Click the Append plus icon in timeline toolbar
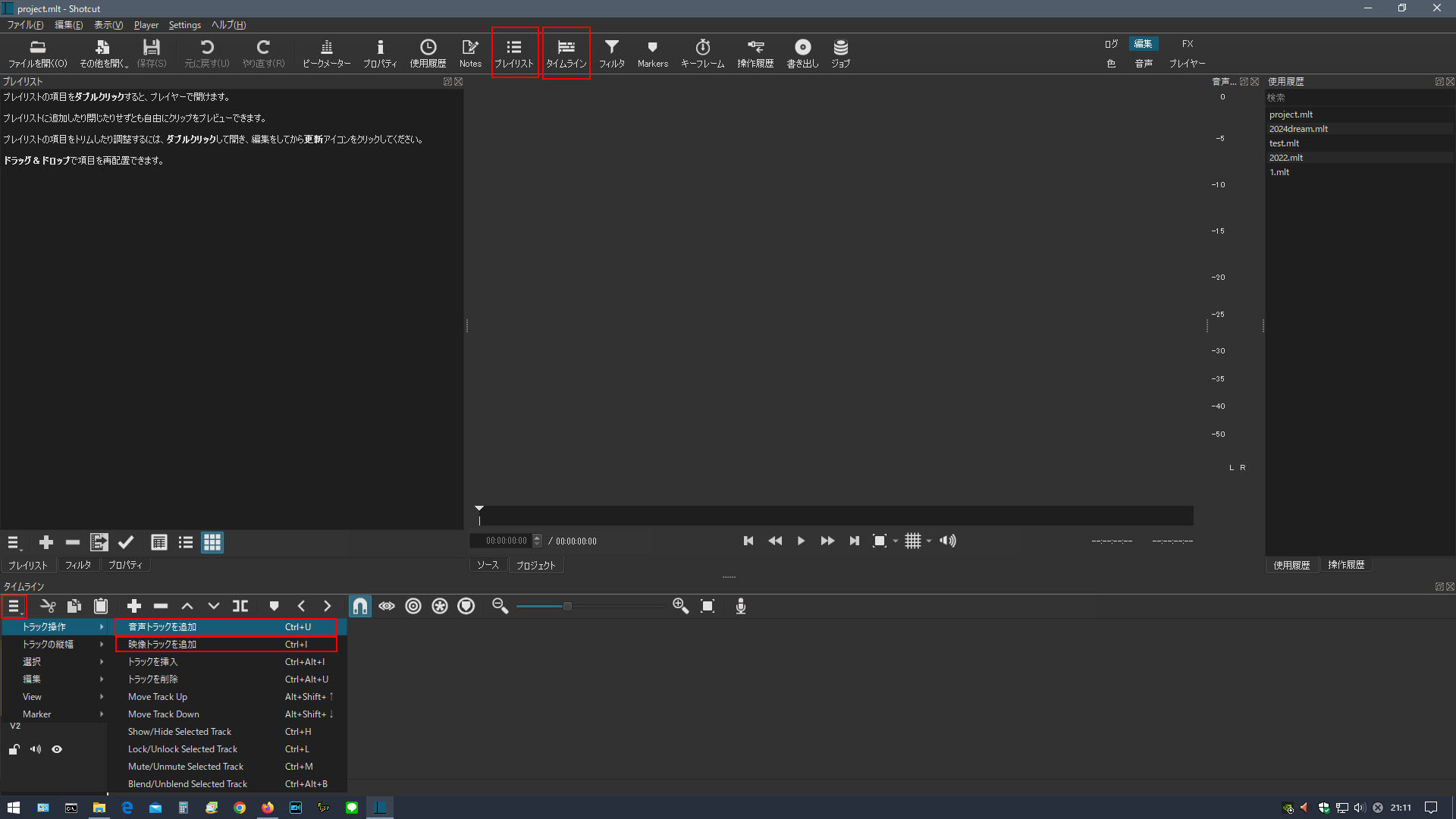Viewport: 1456px width, 819px height. tap(134, 606)
